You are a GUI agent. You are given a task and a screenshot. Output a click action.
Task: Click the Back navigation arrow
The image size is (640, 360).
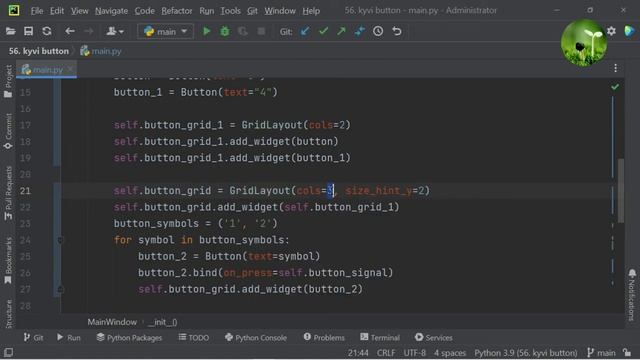coord(70,31)
